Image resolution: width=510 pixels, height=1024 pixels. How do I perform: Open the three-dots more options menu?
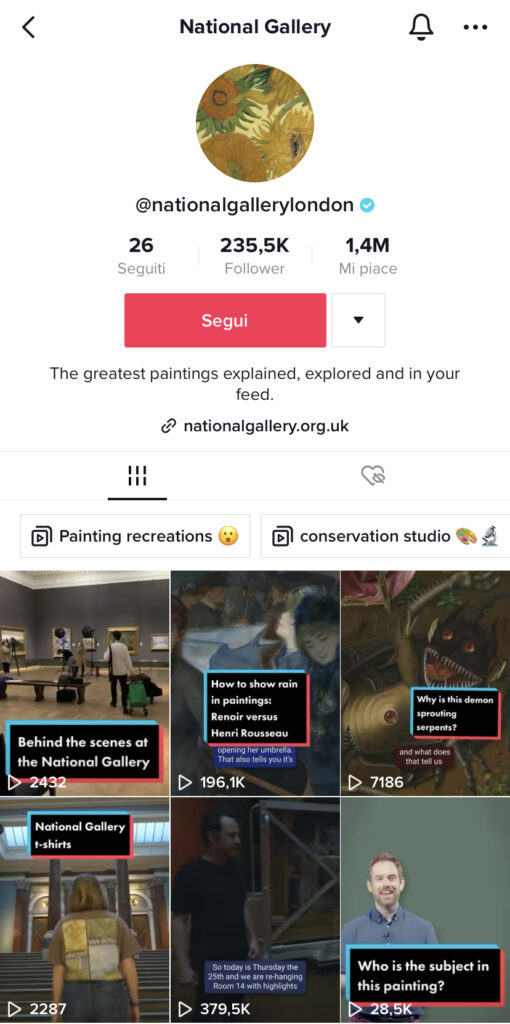[475, 27]
